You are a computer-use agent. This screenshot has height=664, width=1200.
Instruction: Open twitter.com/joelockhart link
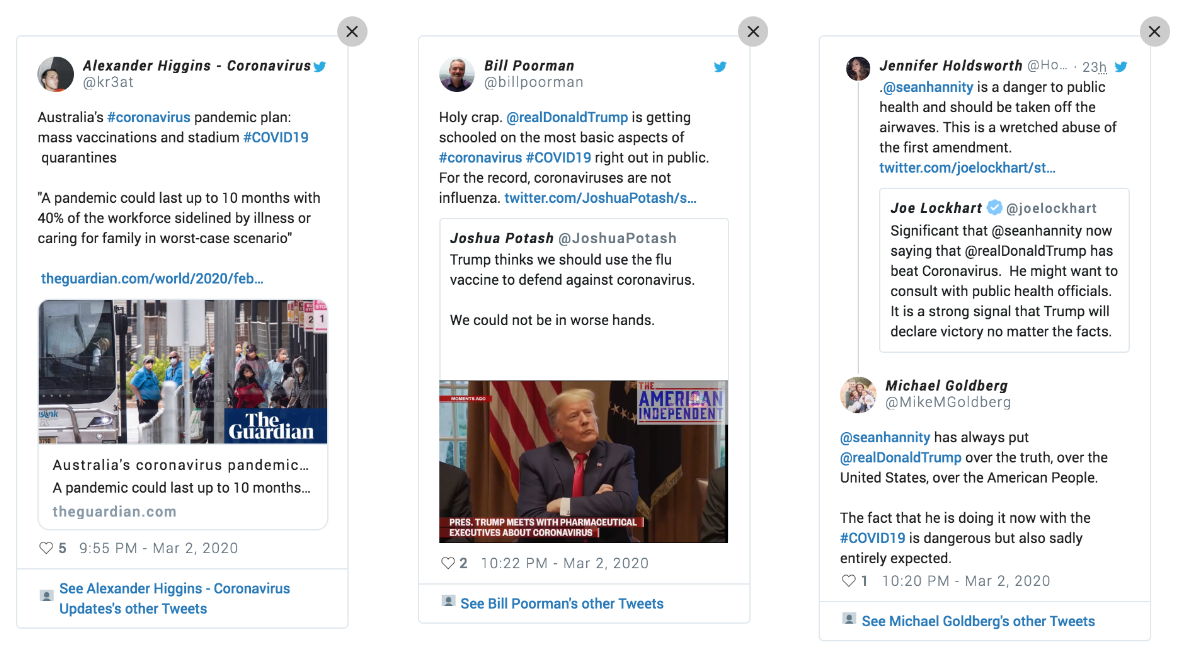pos(967,168)
